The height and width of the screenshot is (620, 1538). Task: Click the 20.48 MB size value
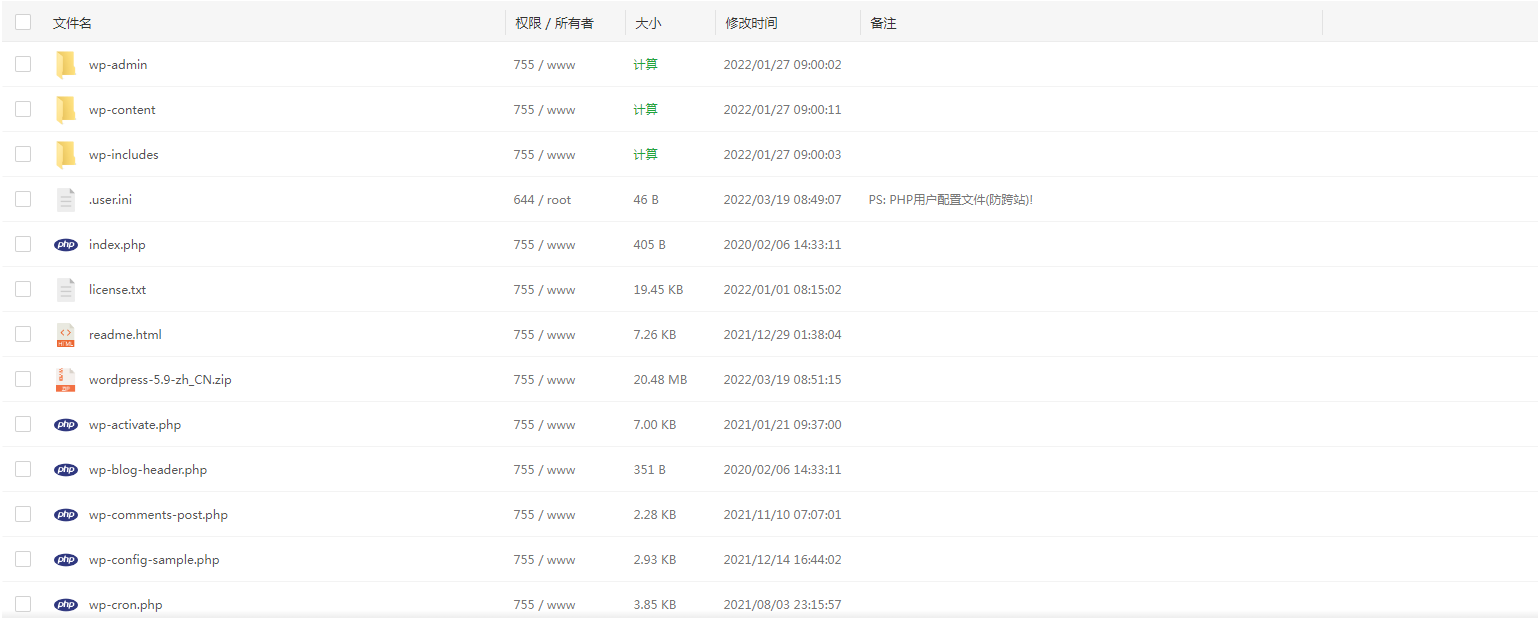tap(660, 380)
